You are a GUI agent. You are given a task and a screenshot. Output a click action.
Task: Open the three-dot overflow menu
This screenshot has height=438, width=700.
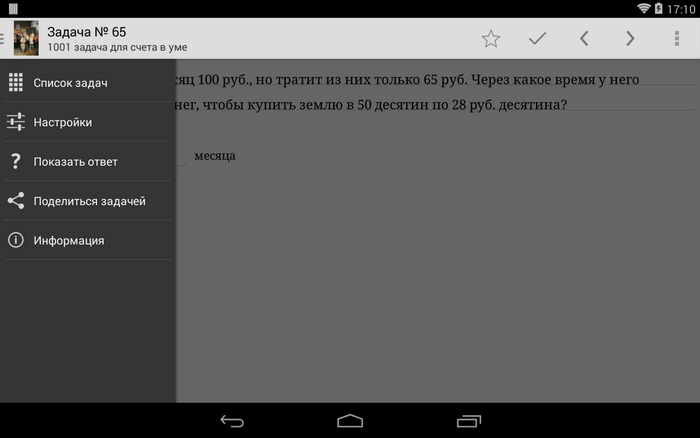677,38
